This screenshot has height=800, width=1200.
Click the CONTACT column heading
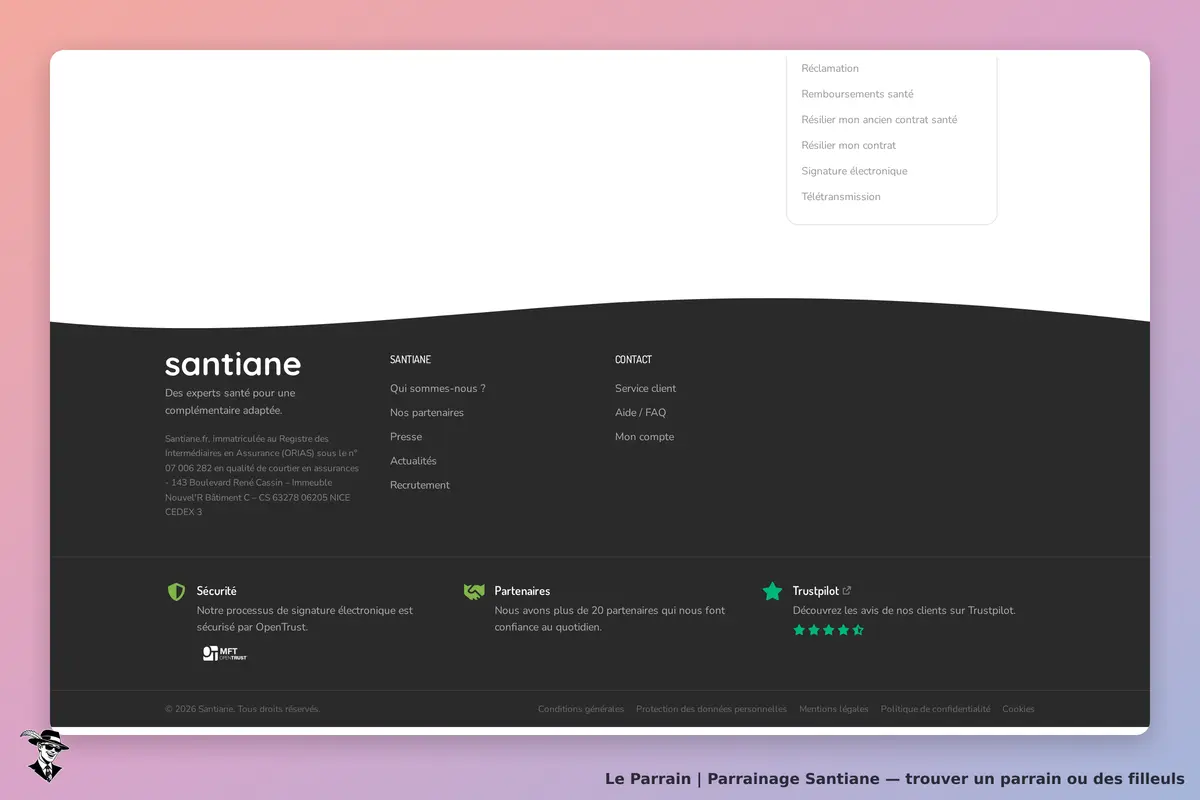633,359
